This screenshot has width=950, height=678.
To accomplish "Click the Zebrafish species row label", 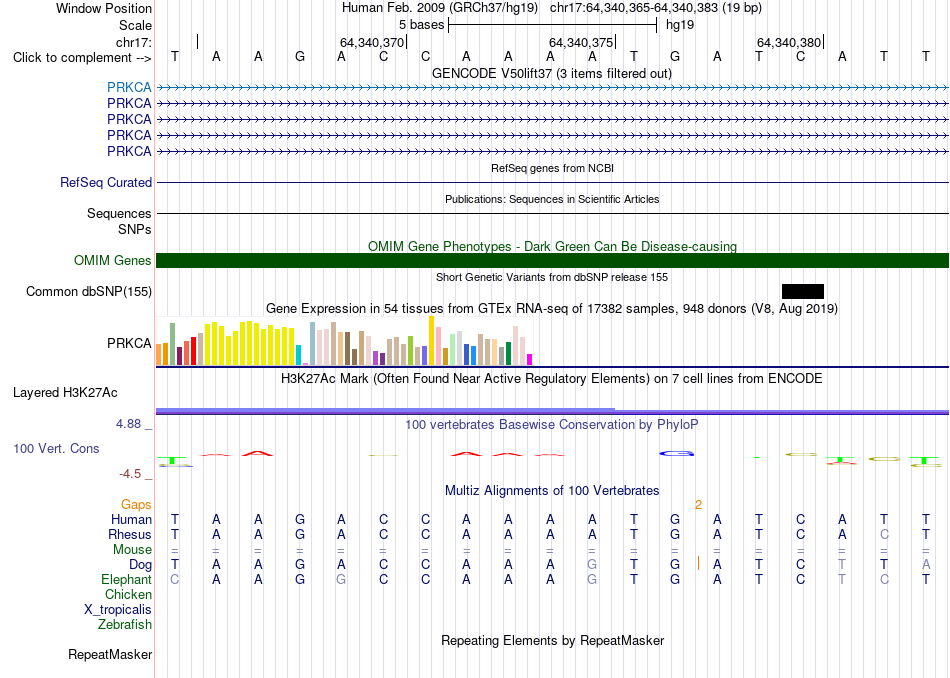I will pyautogui.click(x=125, y=624).
